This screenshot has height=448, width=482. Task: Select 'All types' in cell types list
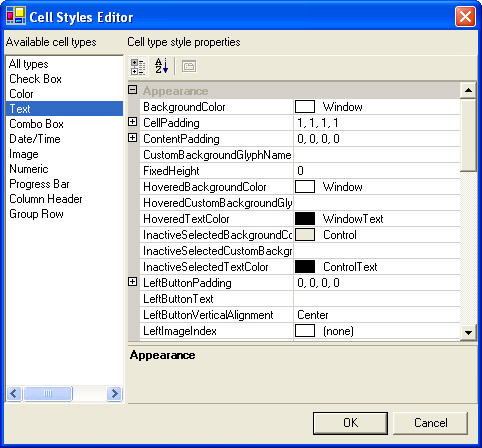[x=64, y=64]
